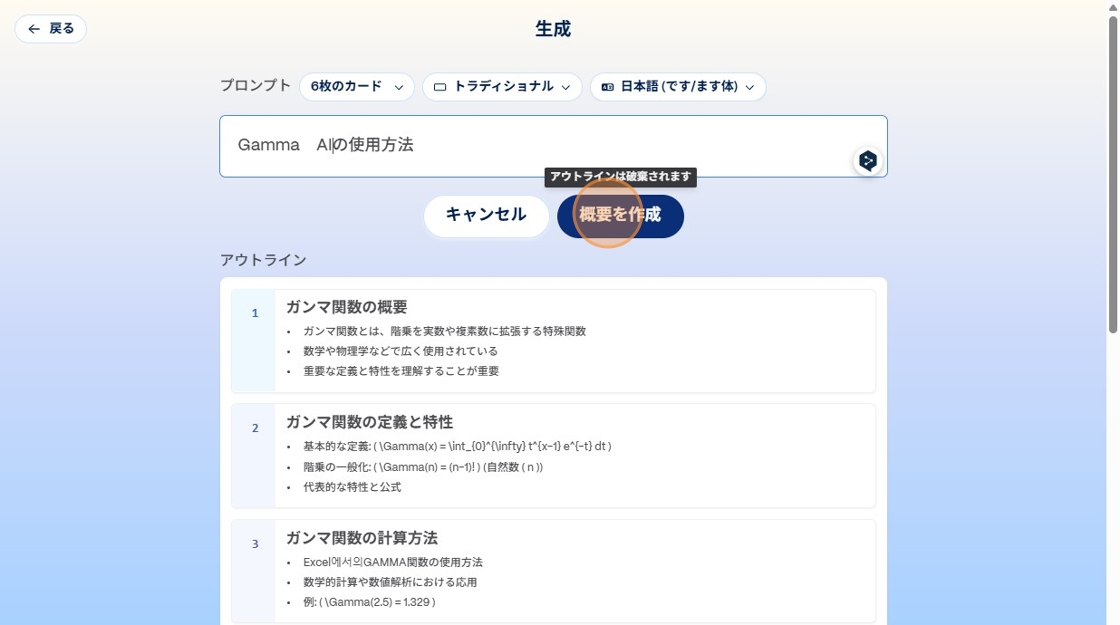Screen dimensions: 1120x625
Task: Select outline card 2 number handle
Action: (x=254, y=456)
